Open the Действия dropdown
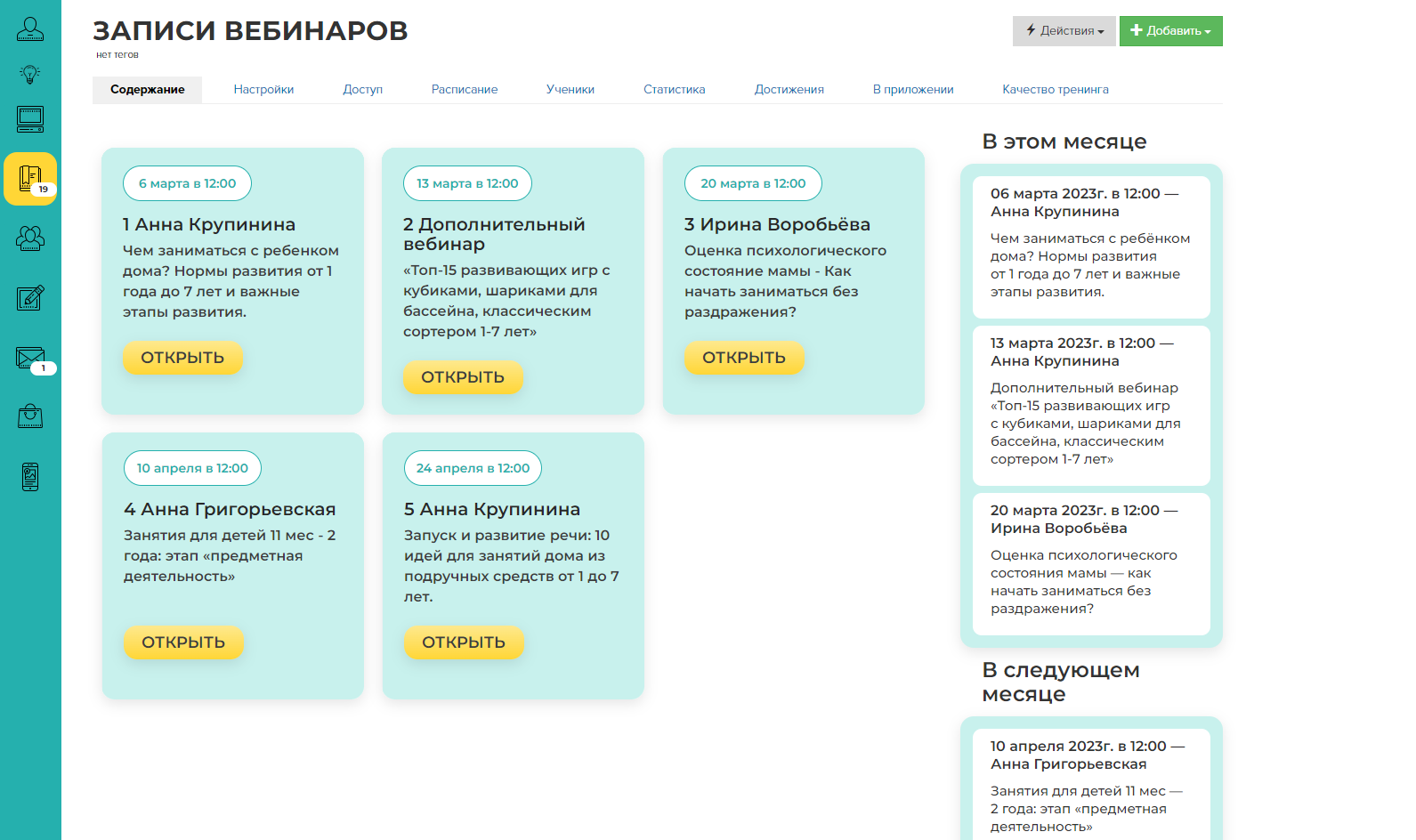 click(x=1064, y=31)
